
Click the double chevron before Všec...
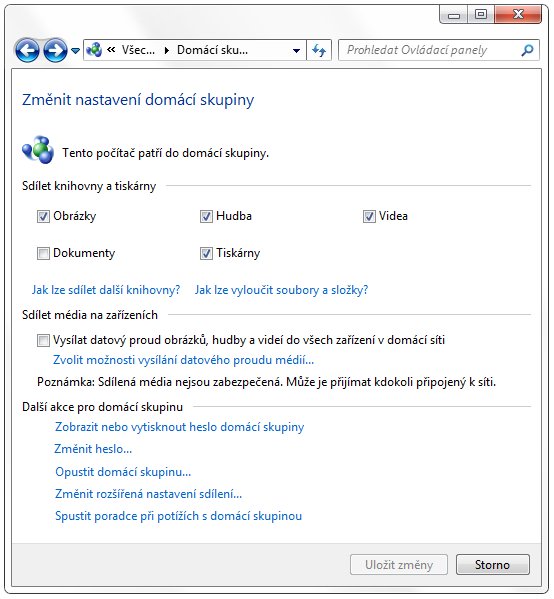(111, 50)
